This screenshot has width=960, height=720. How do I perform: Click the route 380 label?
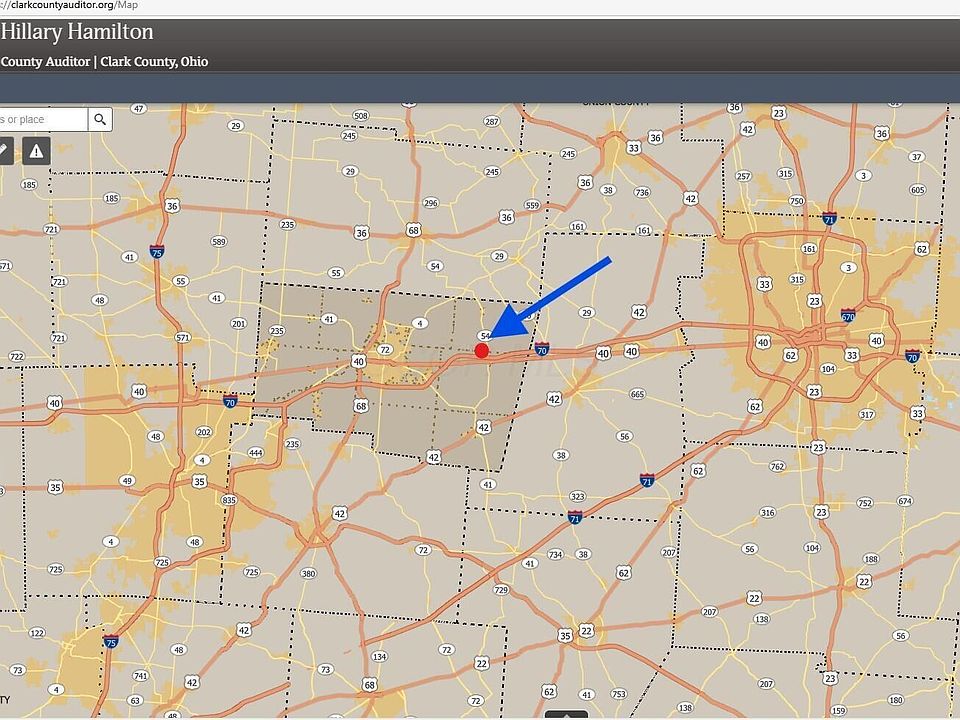tap(309, 574)
